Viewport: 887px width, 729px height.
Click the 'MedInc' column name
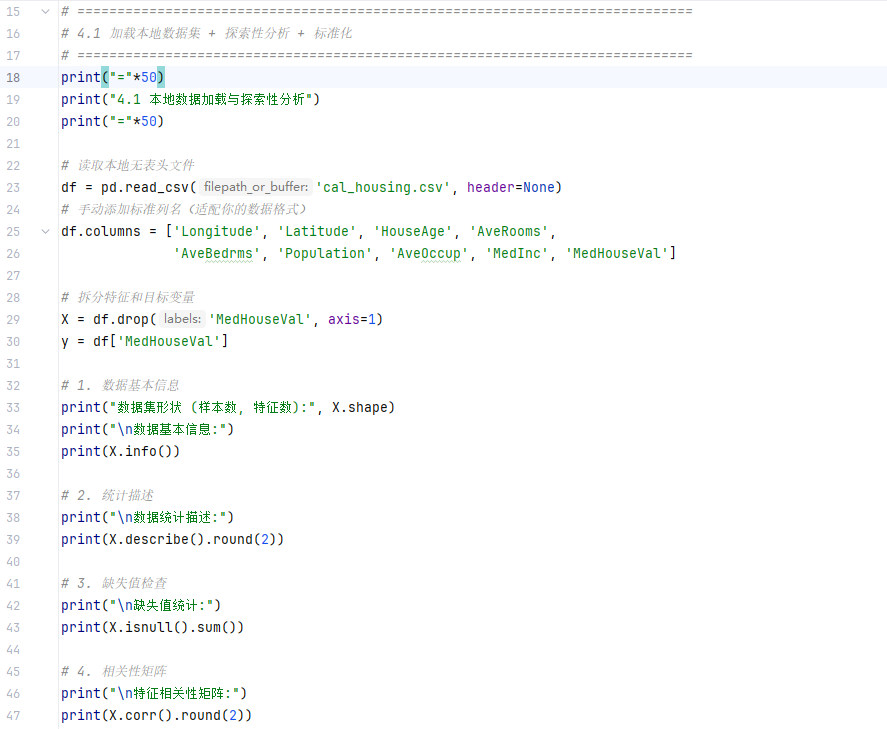click(517, 253)
